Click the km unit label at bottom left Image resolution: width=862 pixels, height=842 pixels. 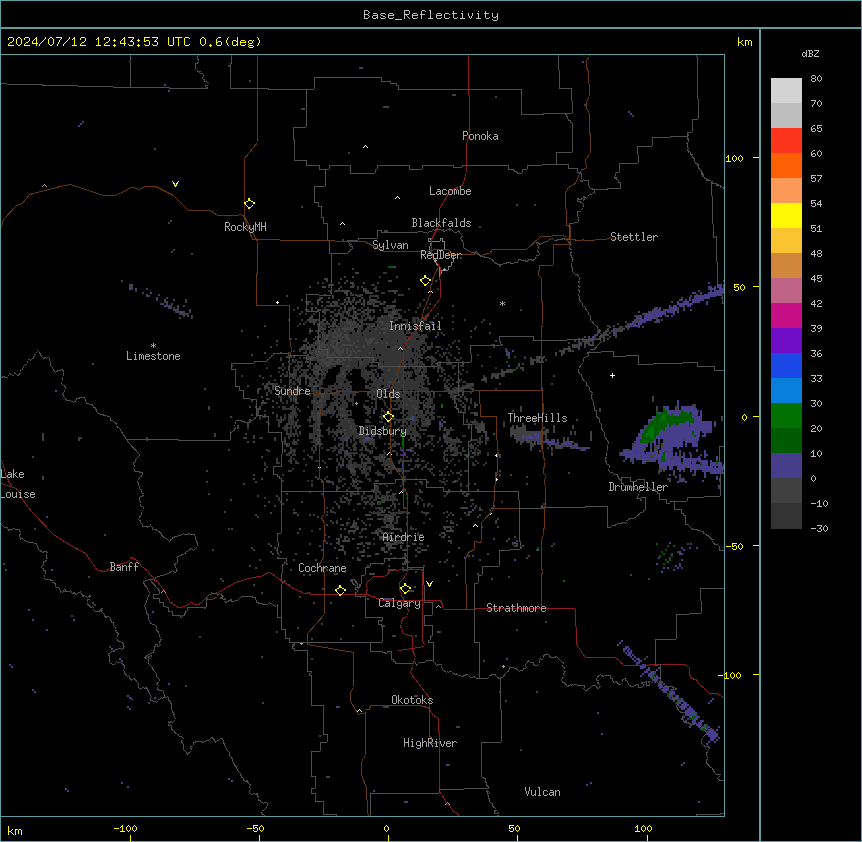pos(15,830)
